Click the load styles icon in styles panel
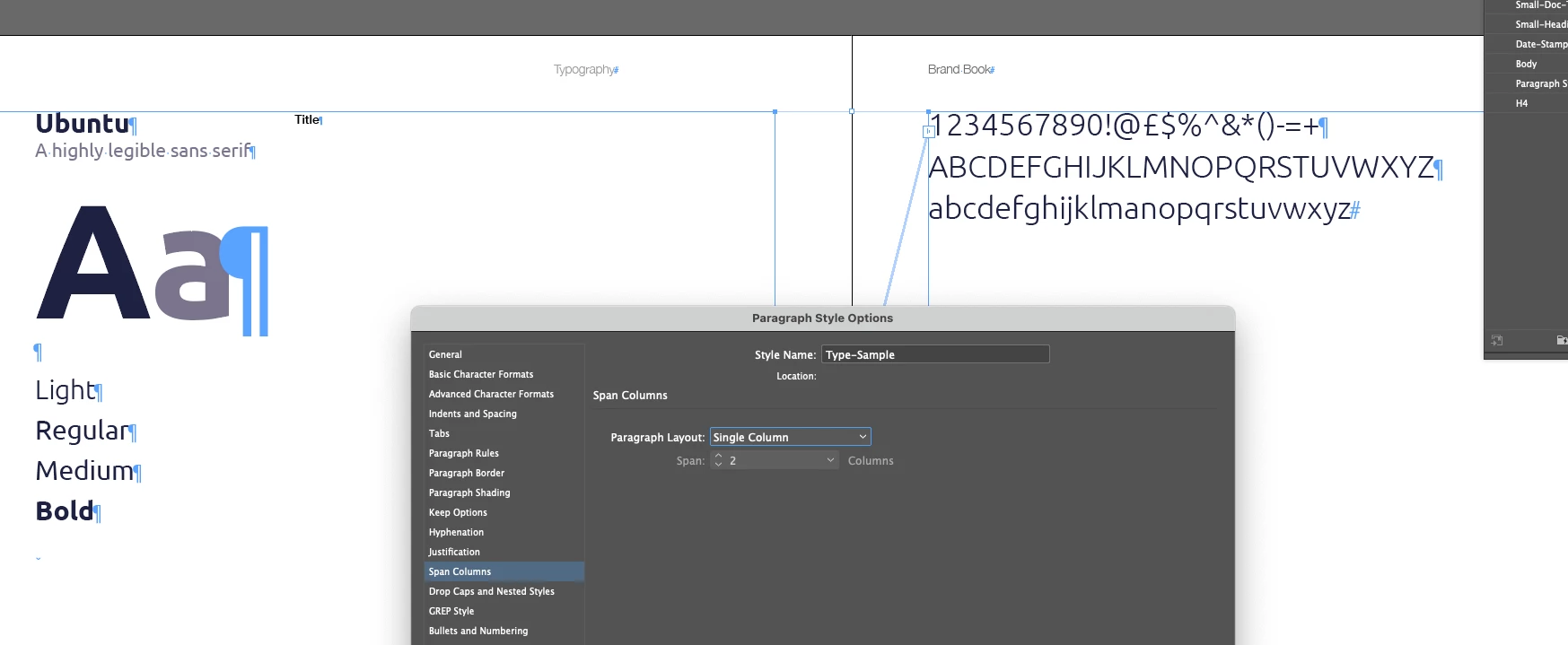The width and height of the screenshot is (1568, 645). [x=1496, y=340]
